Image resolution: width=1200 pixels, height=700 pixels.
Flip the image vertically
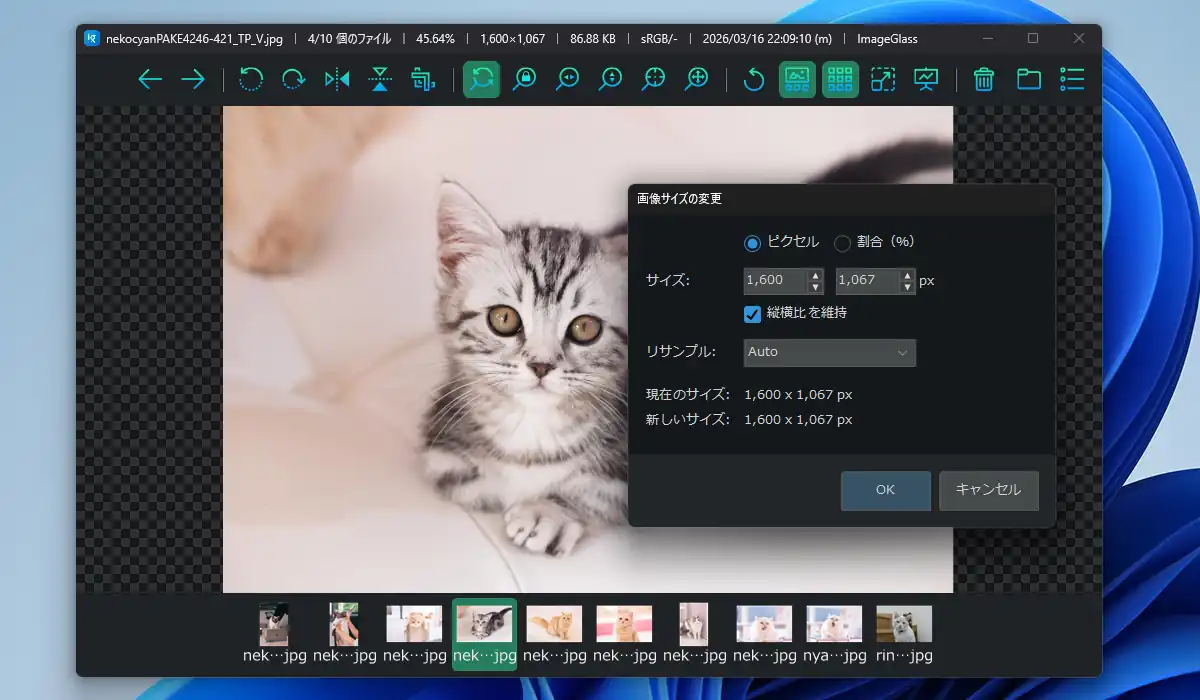(380, 80)
